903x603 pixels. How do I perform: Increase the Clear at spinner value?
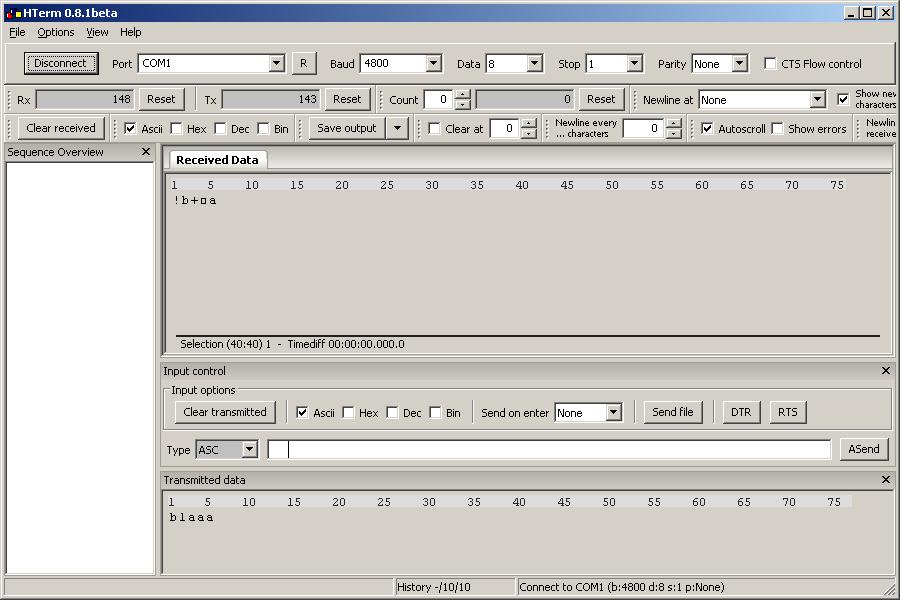(x=529, y=123)
